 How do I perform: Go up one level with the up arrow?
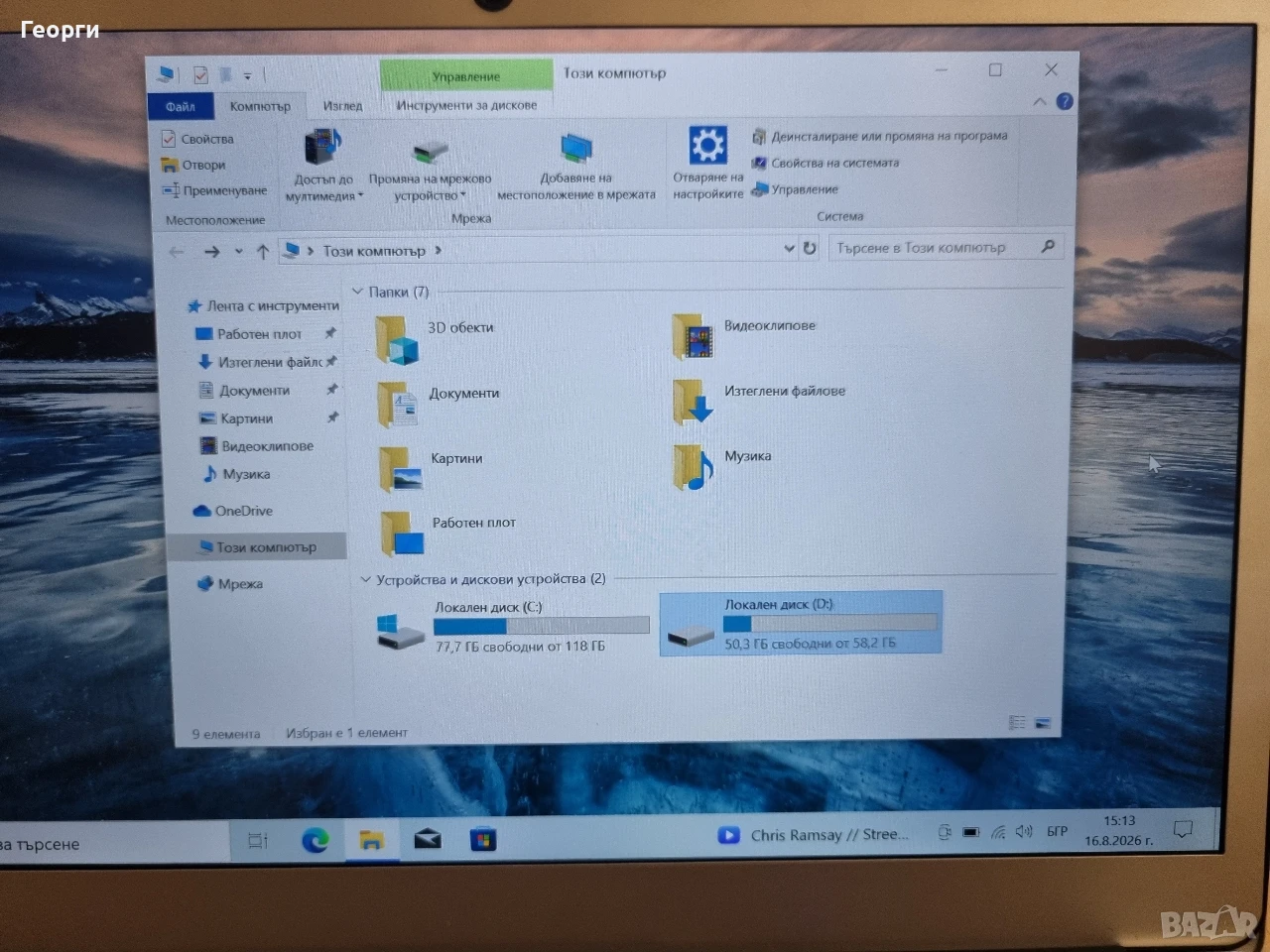pos(263,252)
